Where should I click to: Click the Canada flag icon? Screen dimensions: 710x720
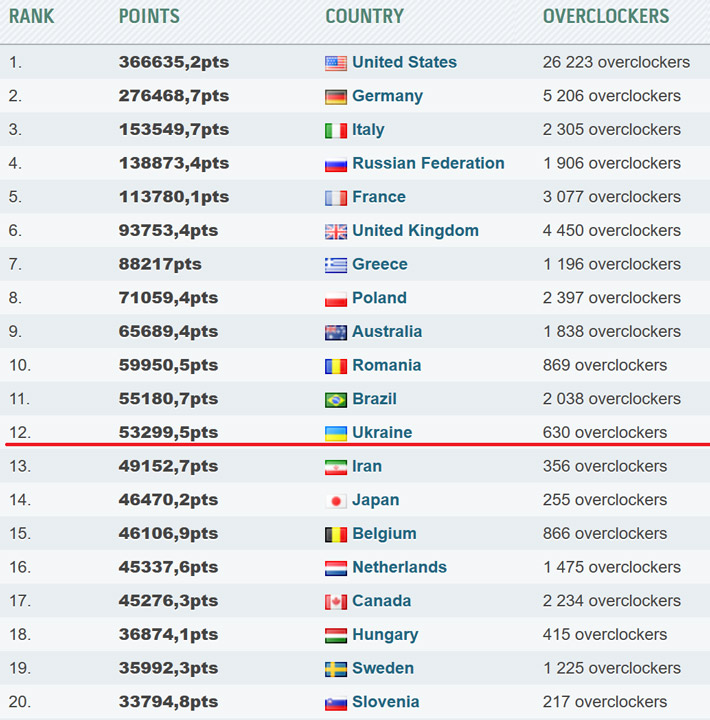coord(336,602)
